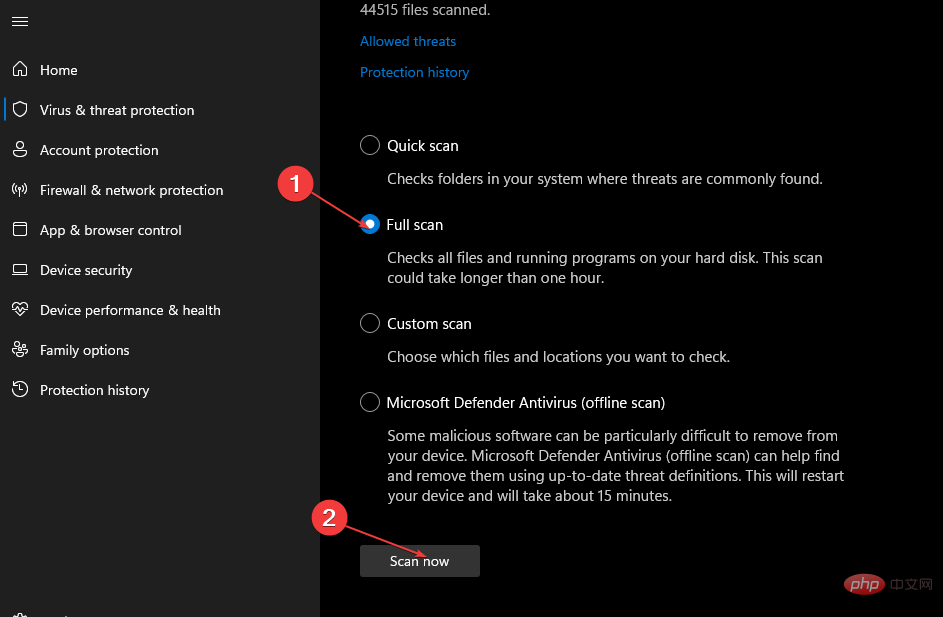Open the Allowed threats link

click(408, 41)
